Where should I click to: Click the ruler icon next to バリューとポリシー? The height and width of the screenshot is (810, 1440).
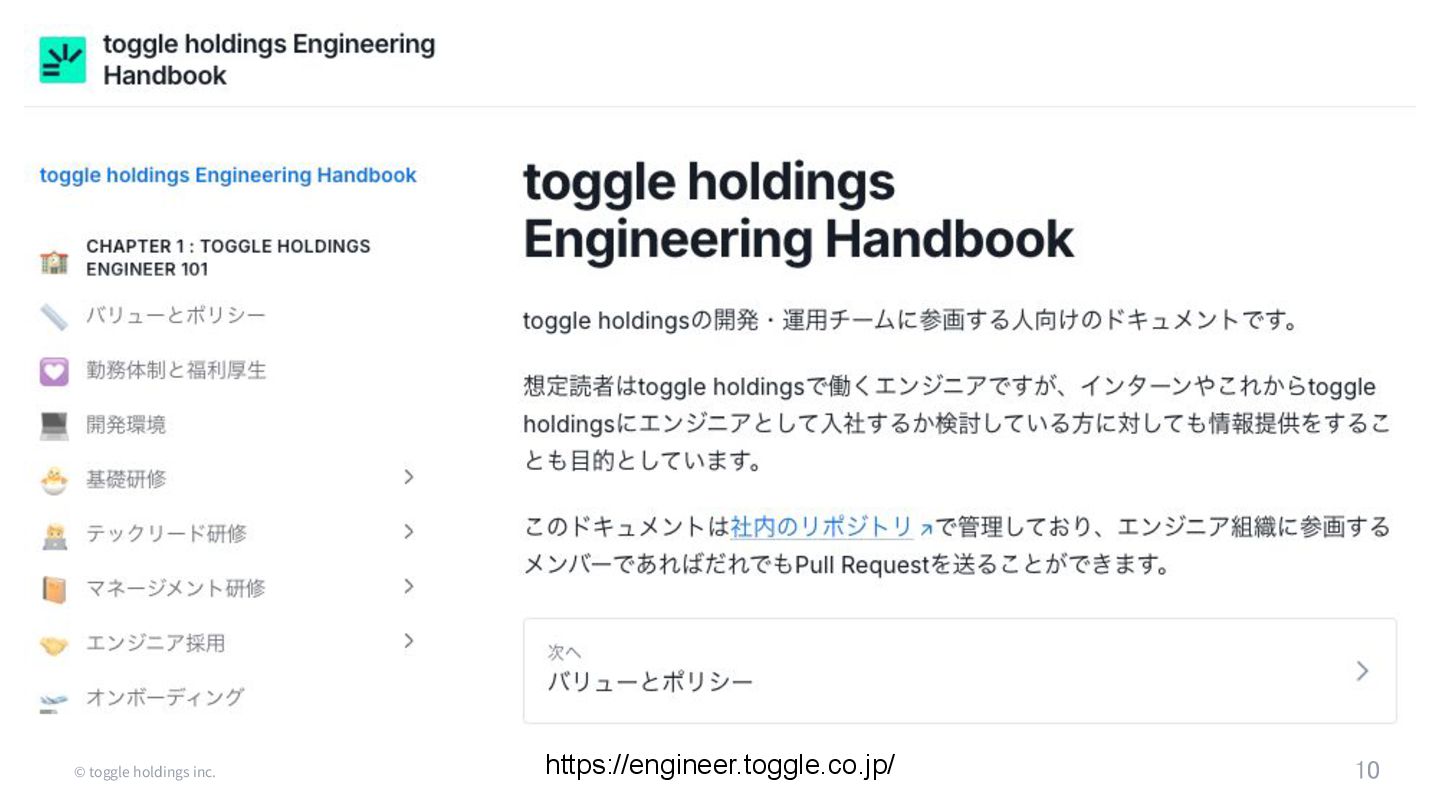tap(54, 317)
